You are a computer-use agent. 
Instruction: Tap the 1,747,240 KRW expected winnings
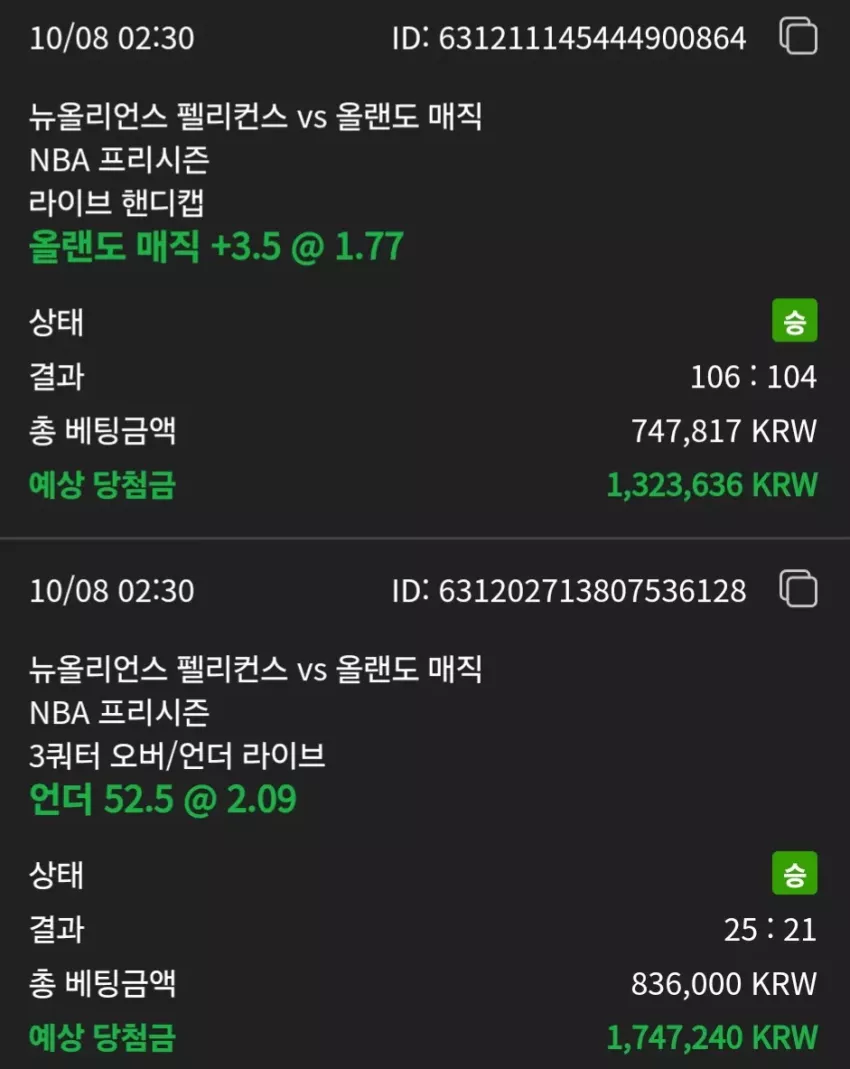pos(712,1038)
